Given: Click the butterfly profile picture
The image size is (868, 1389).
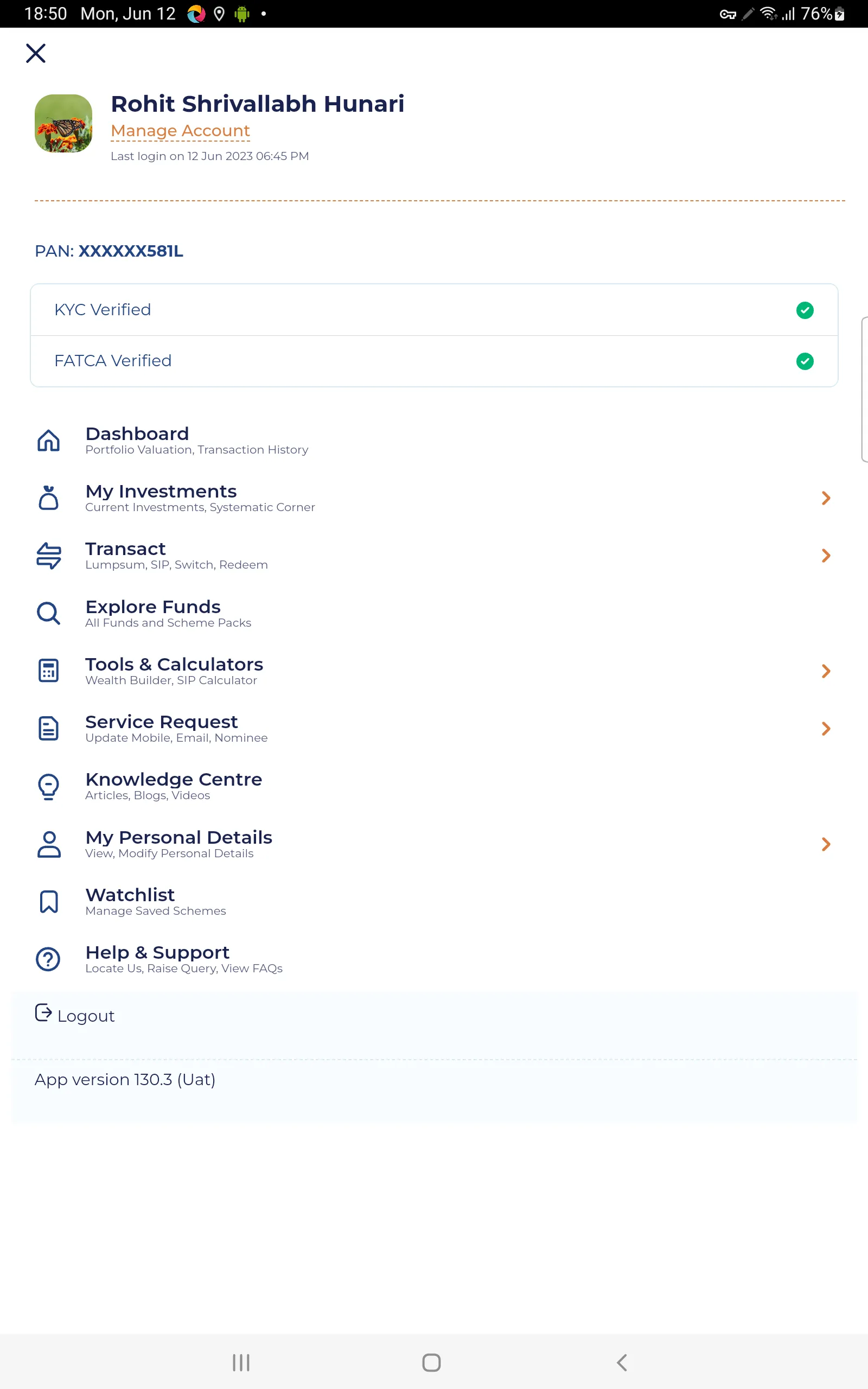Looking at the screenshot, I should click(x=63, y=122).
